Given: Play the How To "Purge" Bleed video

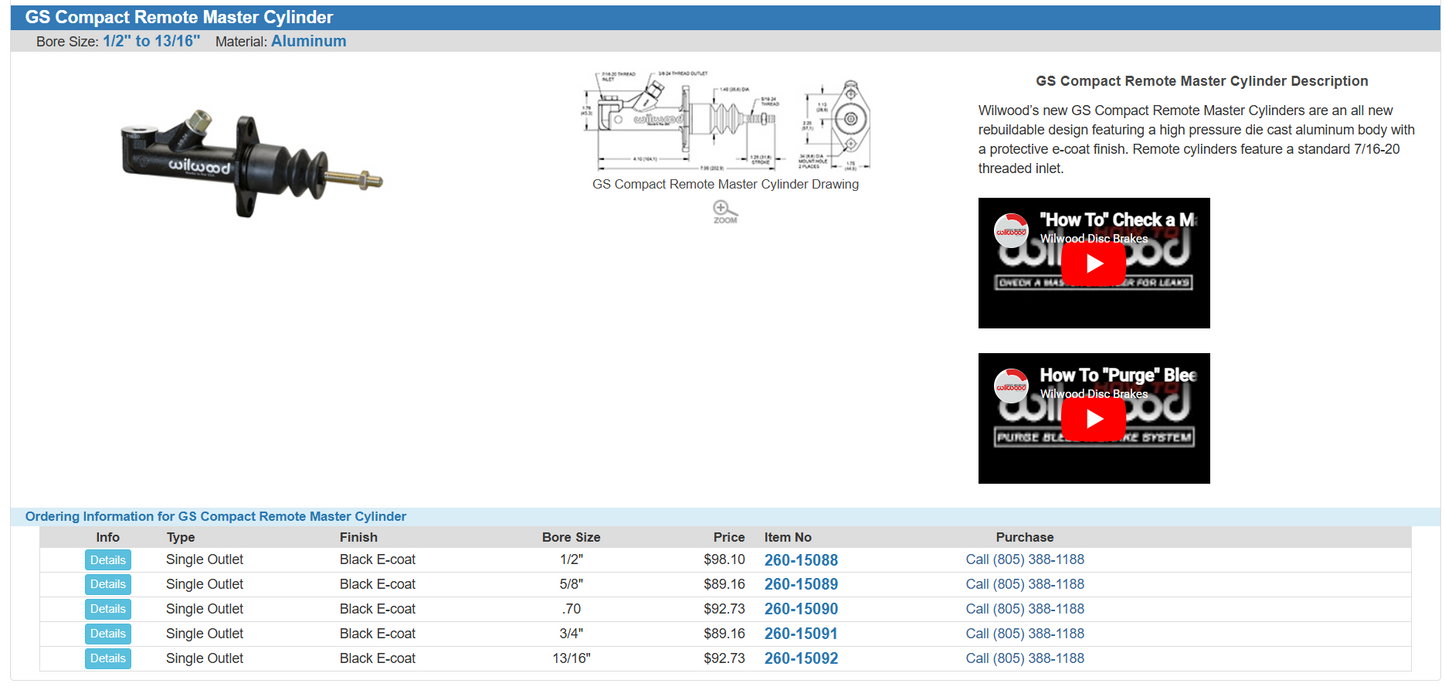Looking at the screenshot, I should pos(1094,419).
